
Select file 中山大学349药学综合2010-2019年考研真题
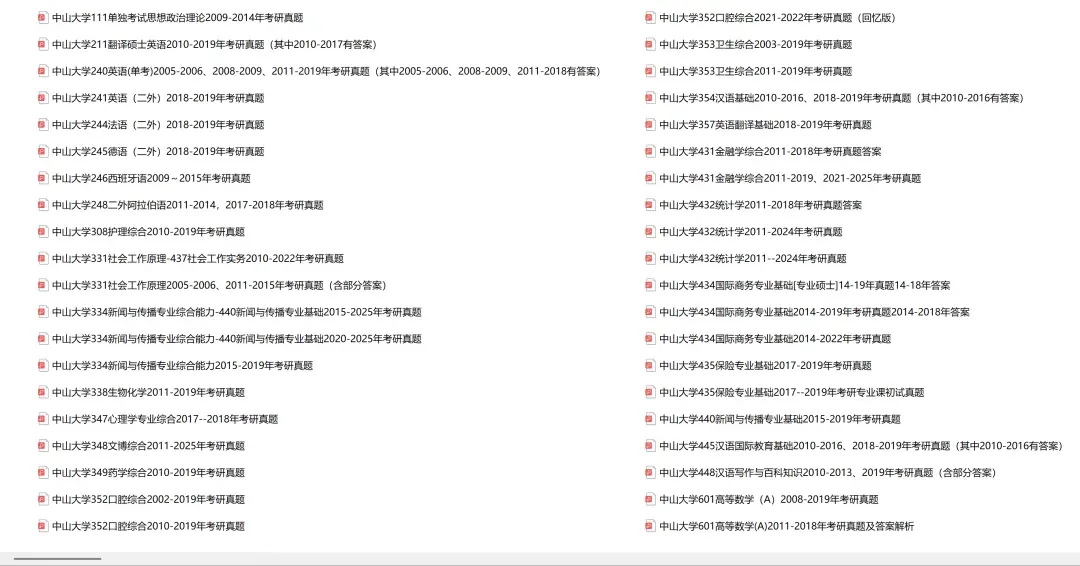click(148, 473)
